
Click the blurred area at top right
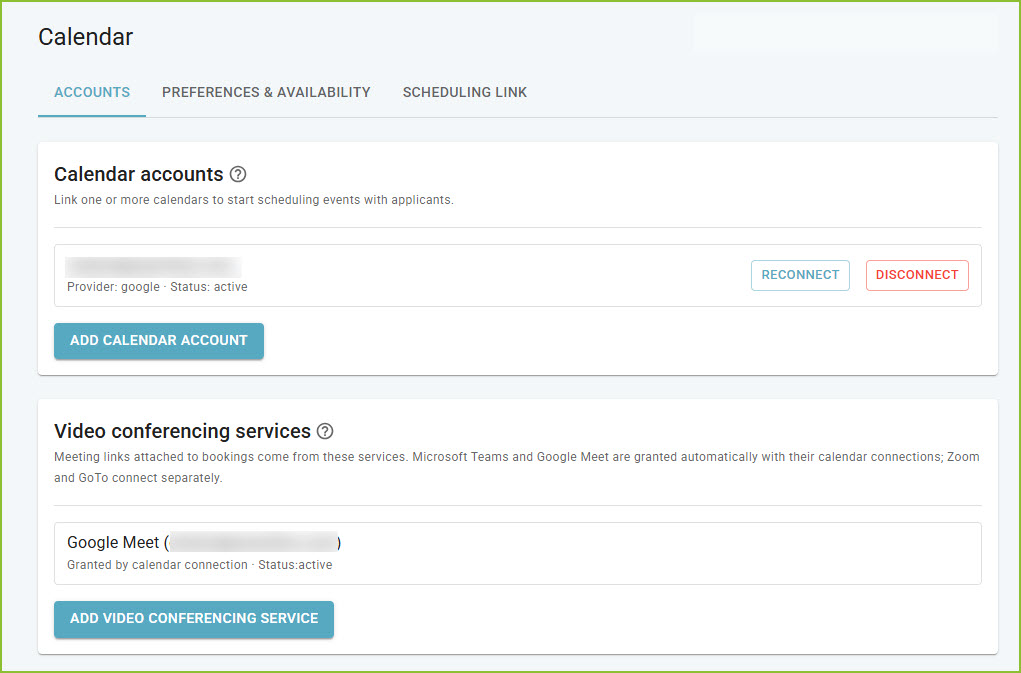[x=845, y=33]
